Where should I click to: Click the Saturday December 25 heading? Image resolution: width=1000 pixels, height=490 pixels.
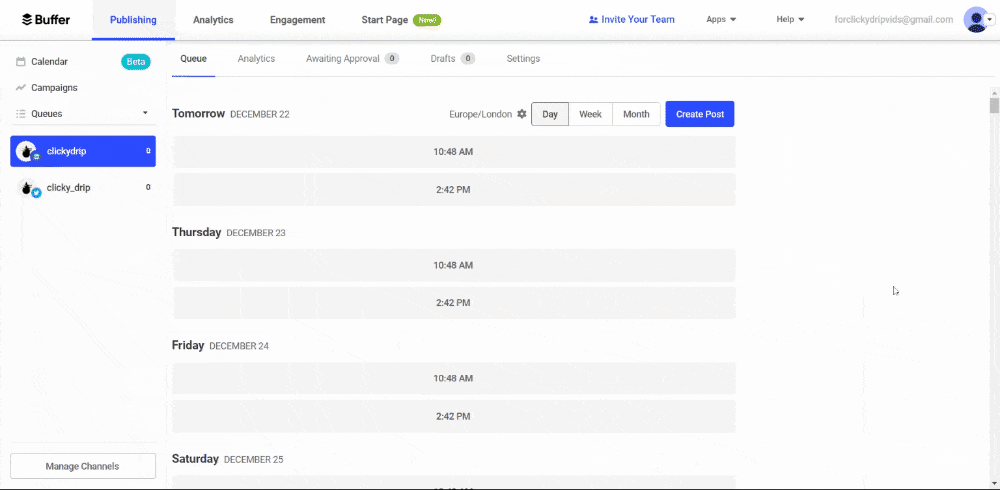click(x=228, y=459)
